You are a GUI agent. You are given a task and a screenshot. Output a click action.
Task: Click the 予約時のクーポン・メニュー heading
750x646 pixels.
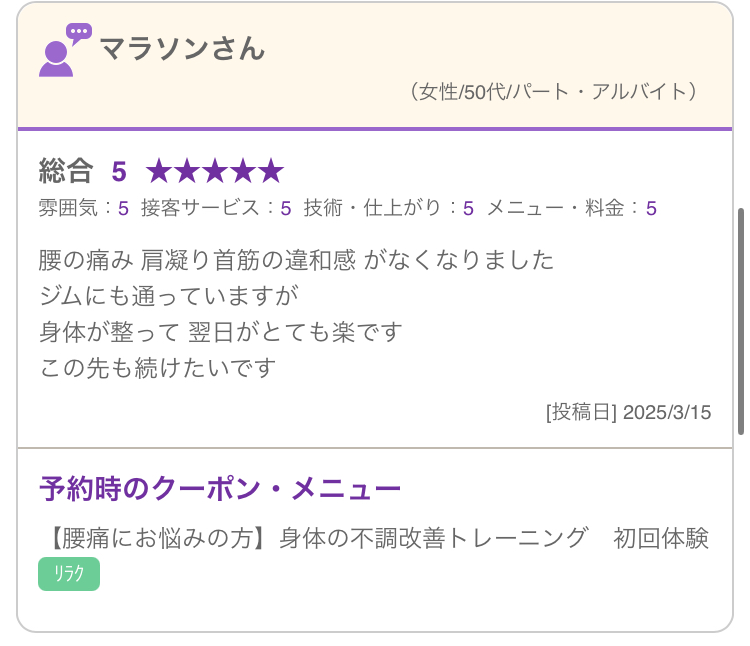pyautogui.click(x=220, y=489)
